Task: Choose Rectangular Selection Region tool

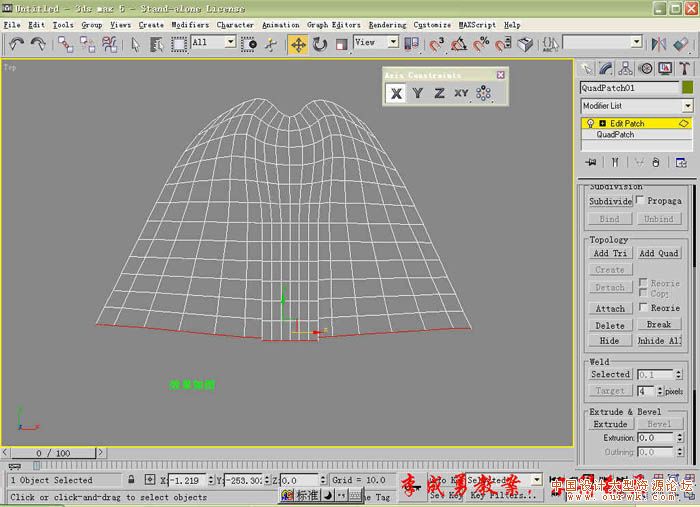Action: click(x=179, y=44)
